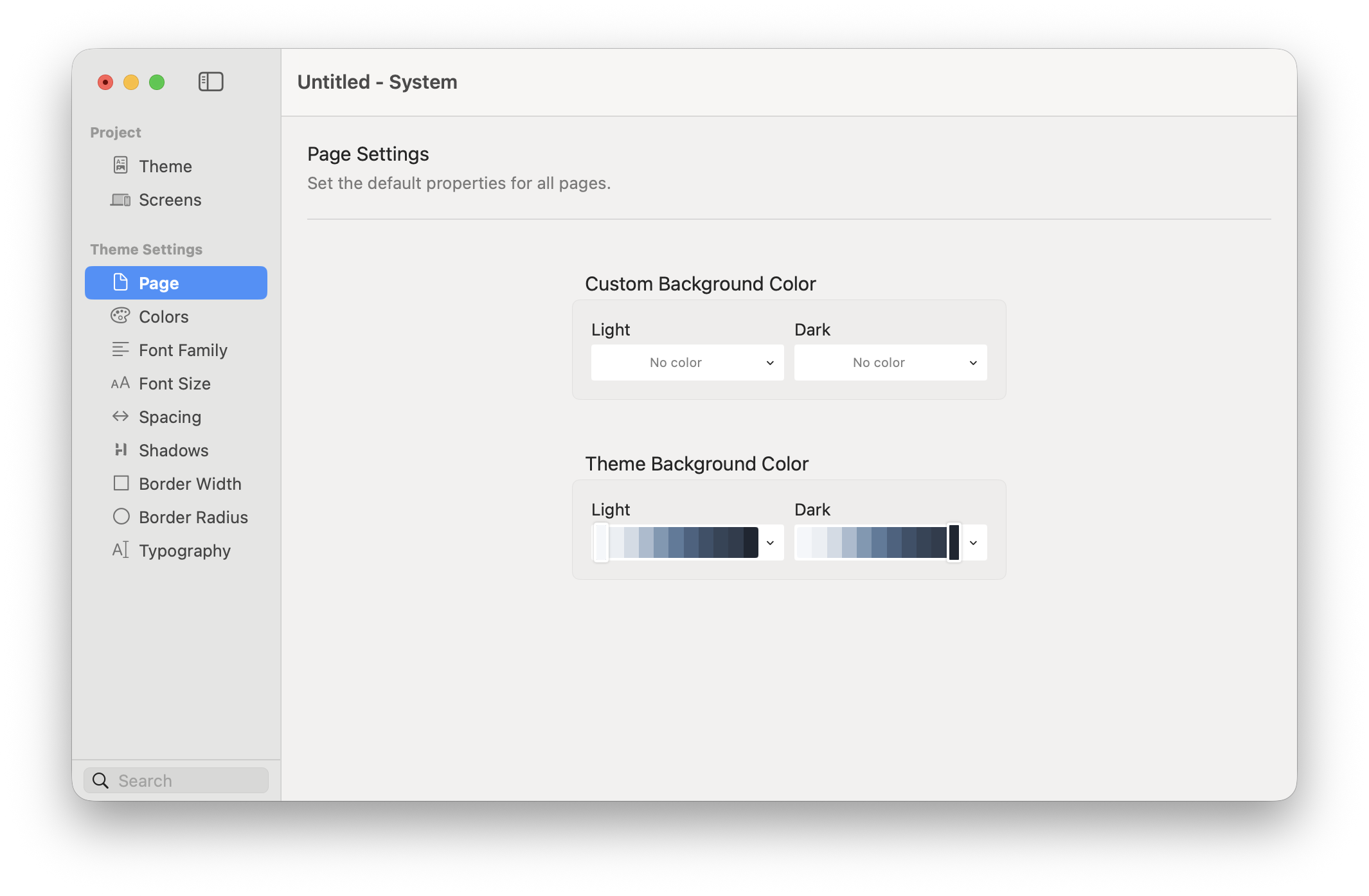Pick lightest swatch in Light theme palette
The image size is (1369, 896).
[601, 542]
